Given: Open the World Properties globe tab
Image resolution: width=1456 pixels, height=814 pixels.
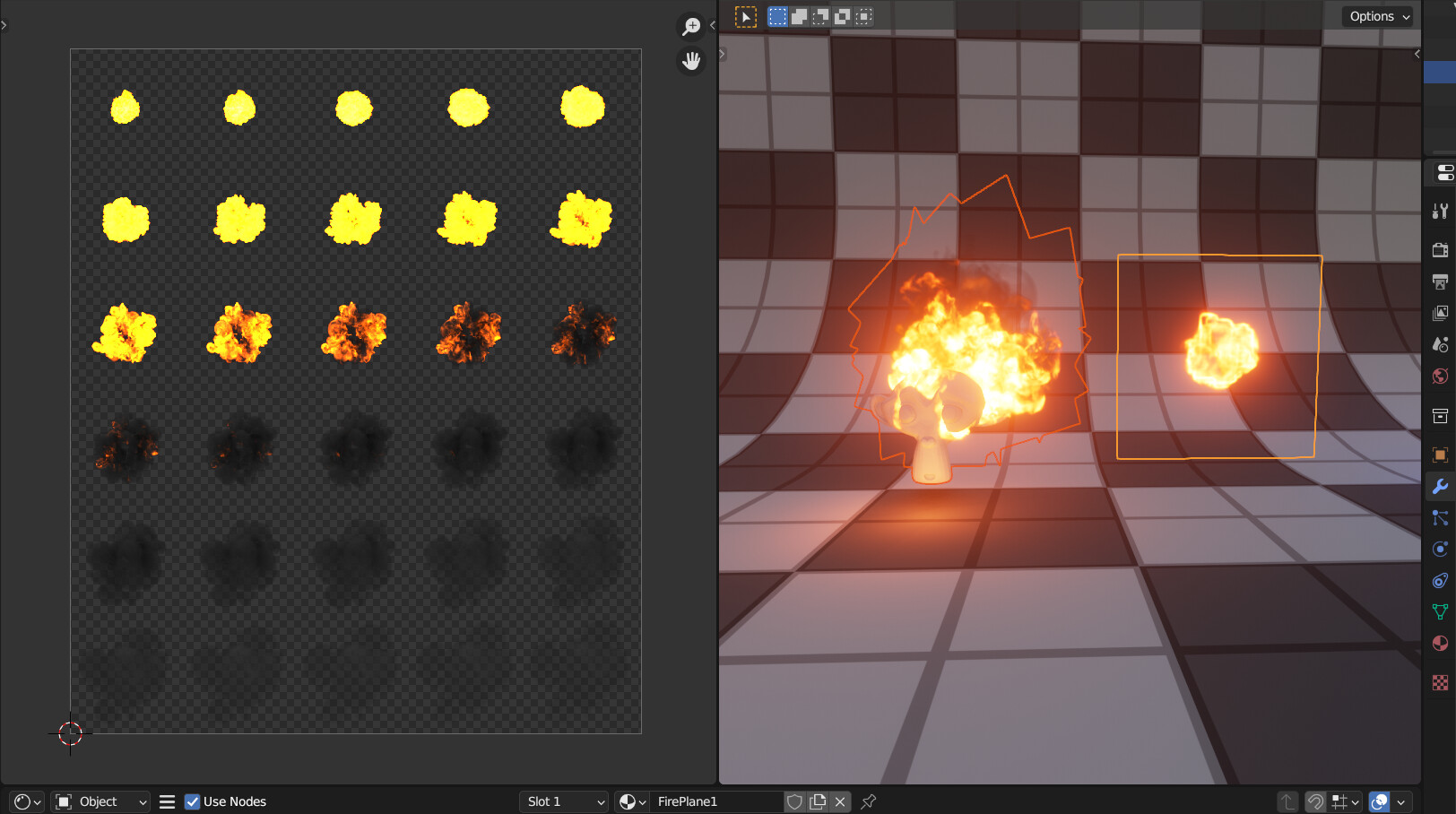Looking at the screenshot, I should 1441,376.
